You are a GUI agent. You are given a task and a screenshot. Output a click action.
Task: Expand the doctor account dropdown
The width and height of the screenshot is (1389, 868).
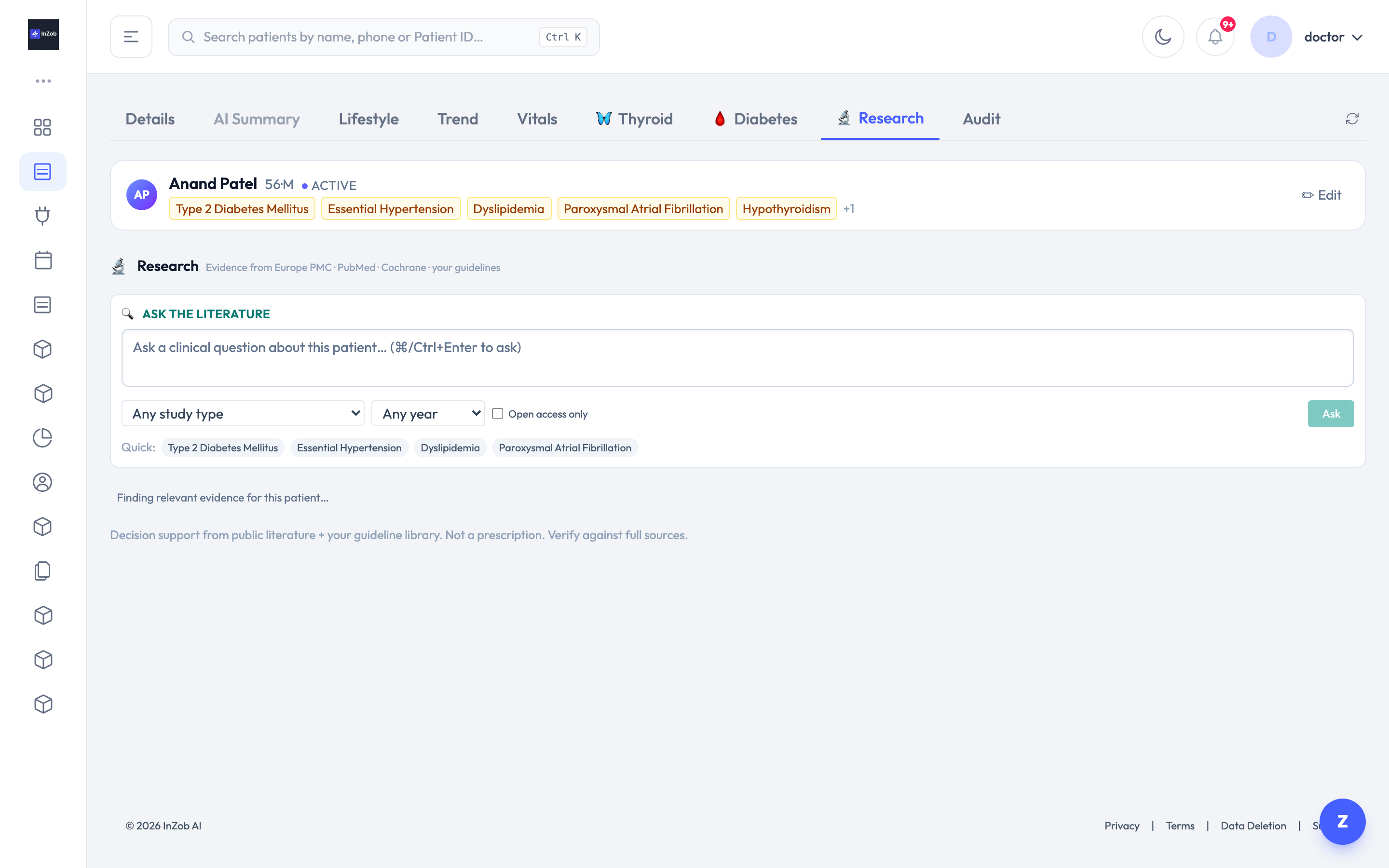coord(1333,37)
